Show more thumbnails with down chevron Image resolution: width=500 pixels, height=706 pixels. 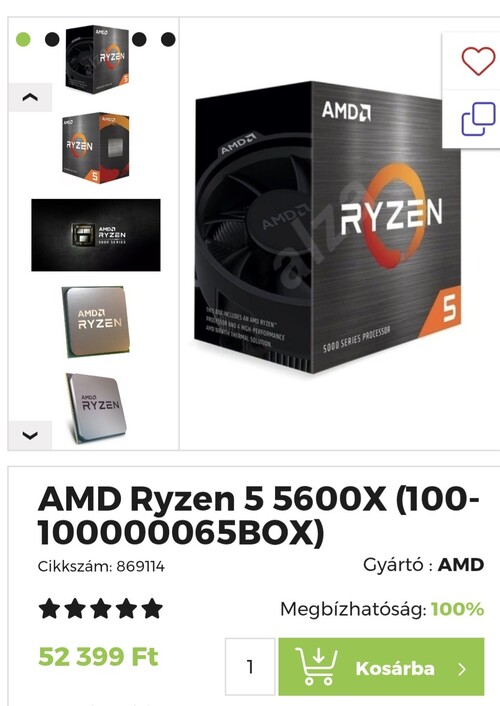30,435
